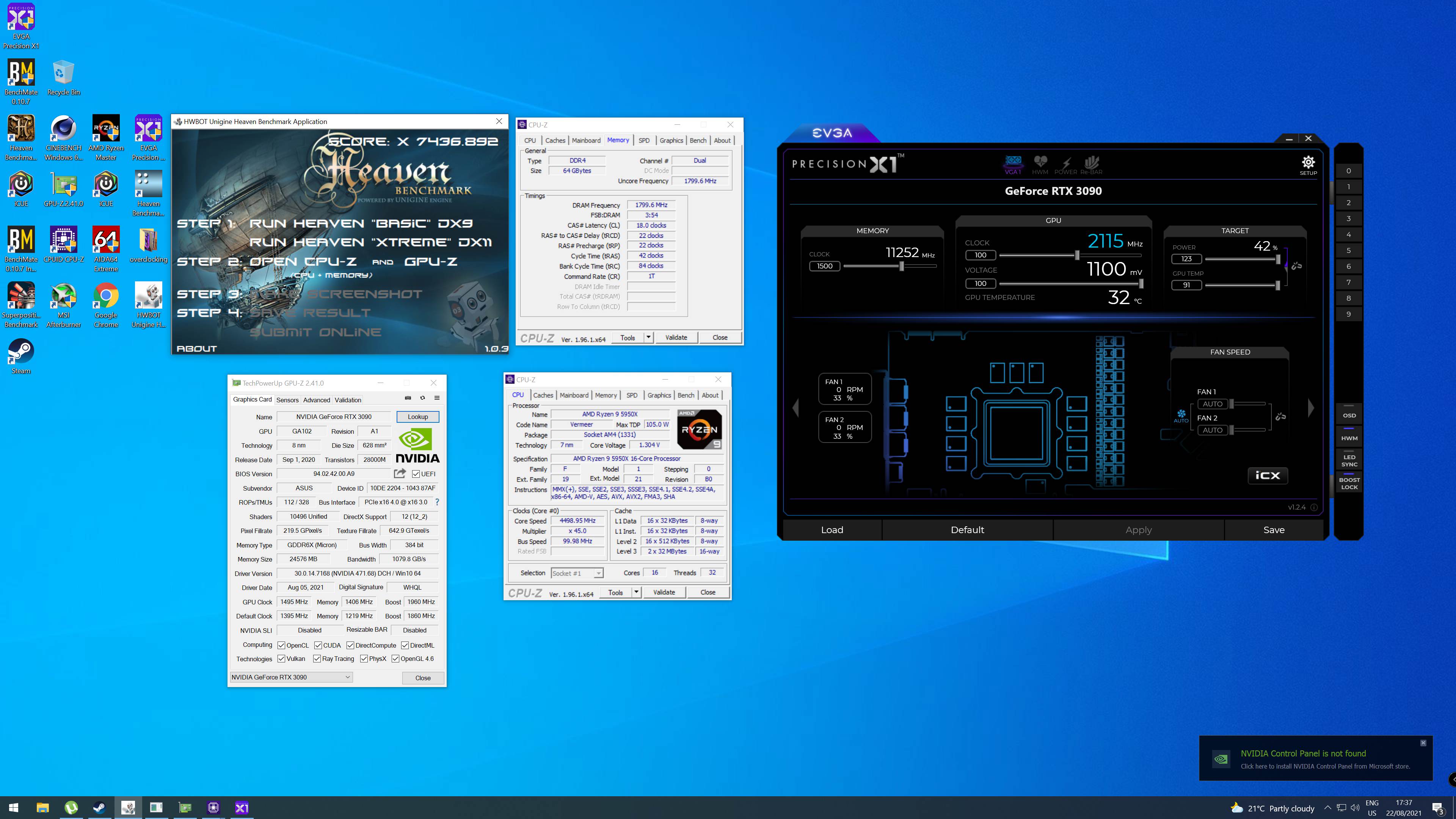Open the POWER lightning icon in Precision X1

point(1065,165)
